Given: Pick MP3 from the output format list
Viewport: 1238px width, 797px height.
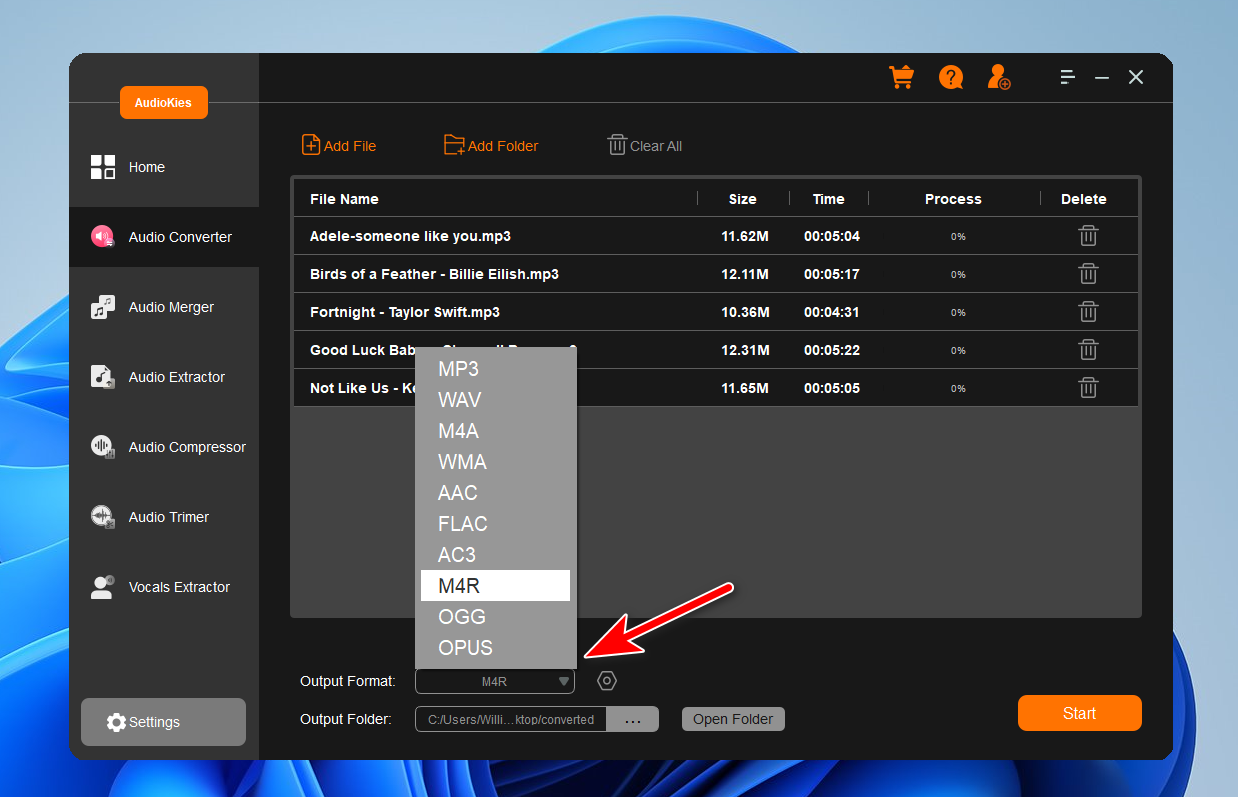Looking at the screenshot, I should point(459,369).
